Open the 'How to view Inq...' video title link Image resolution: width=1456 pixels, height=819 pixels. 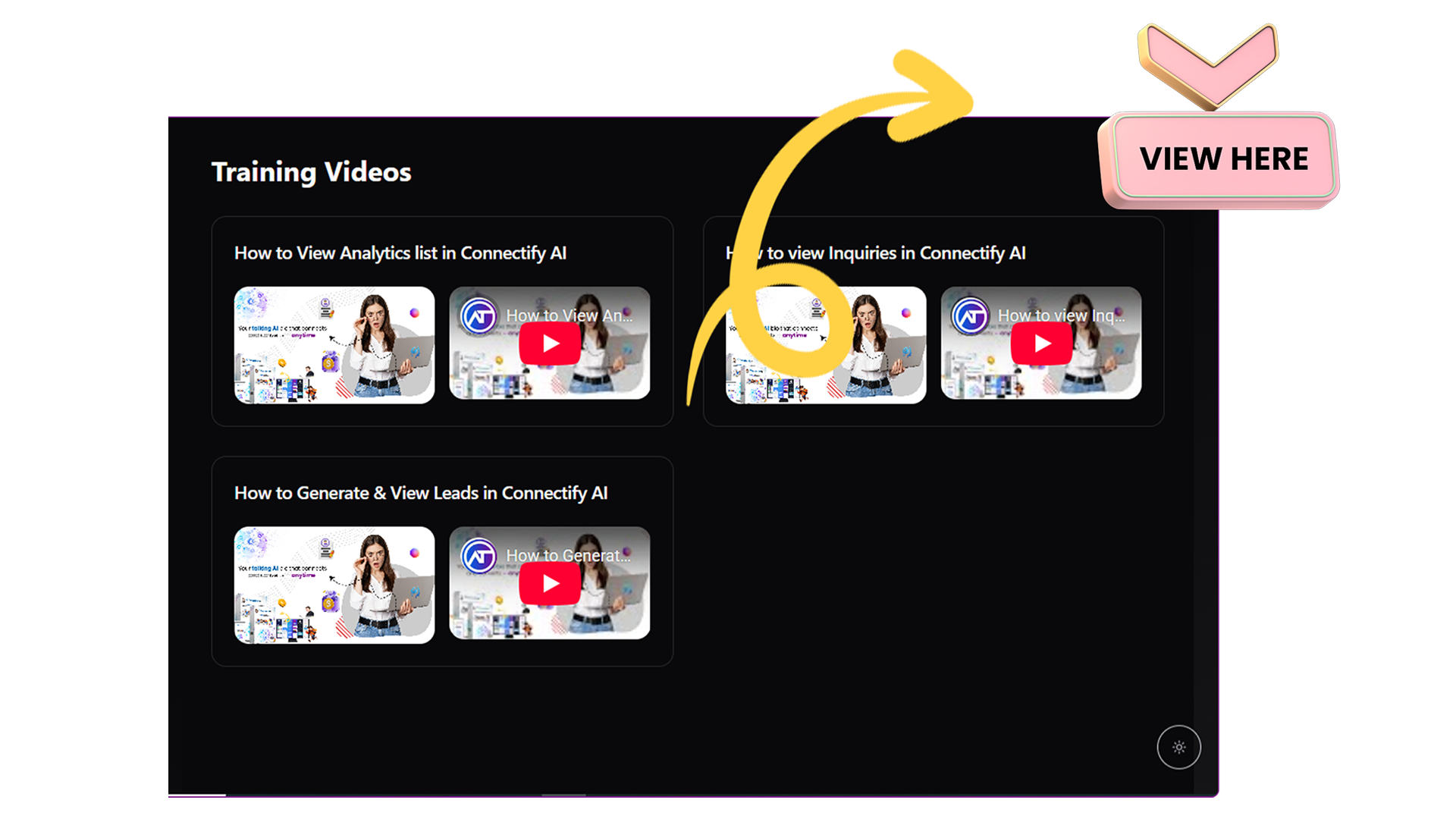(x=1060, y=315)
